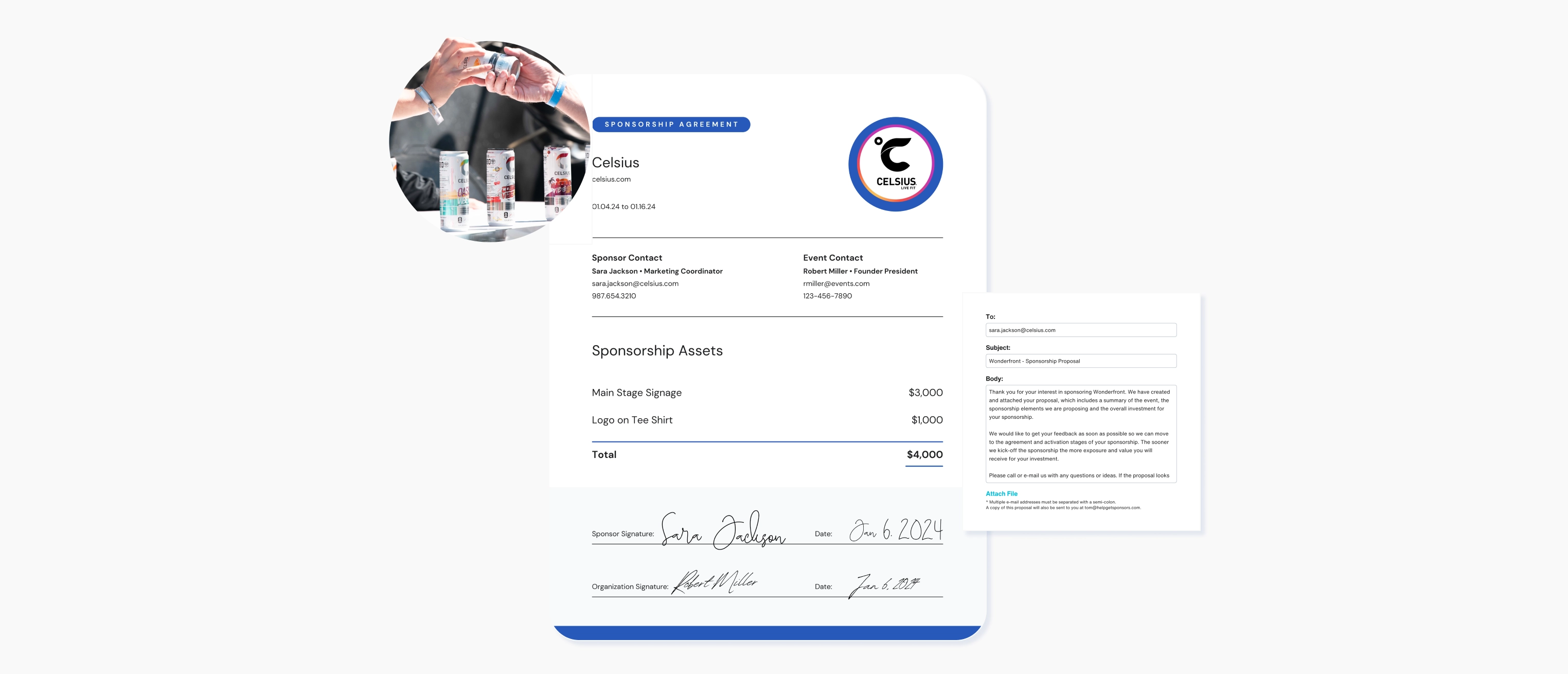This screenshot has width=1568, height=674.
Task: Select the SPONSORSHIP AGREEMENT badge
Action: point(671,123)
